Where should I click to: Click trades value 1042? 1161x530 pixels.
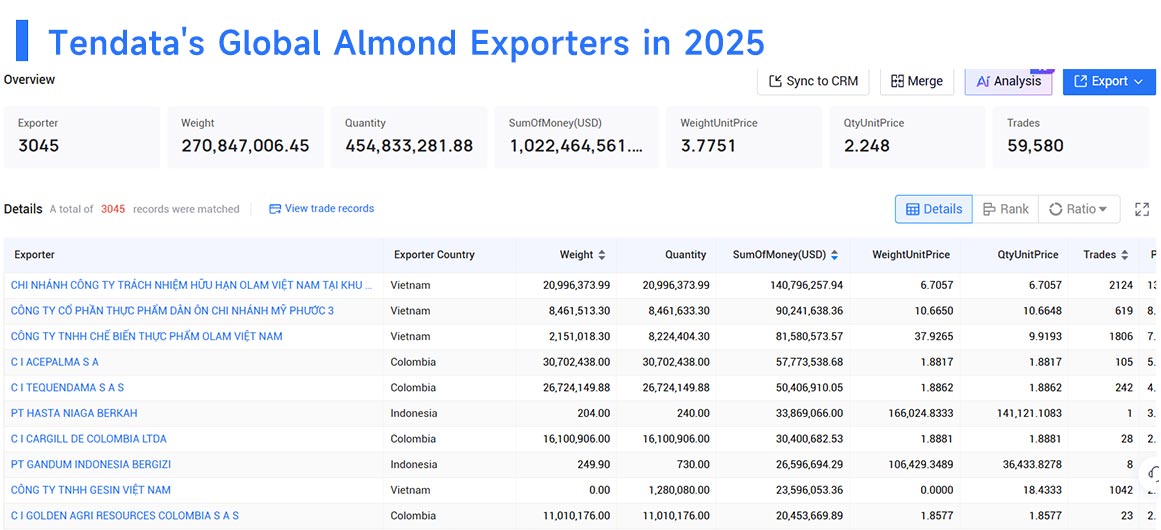tap(1121, 490)
